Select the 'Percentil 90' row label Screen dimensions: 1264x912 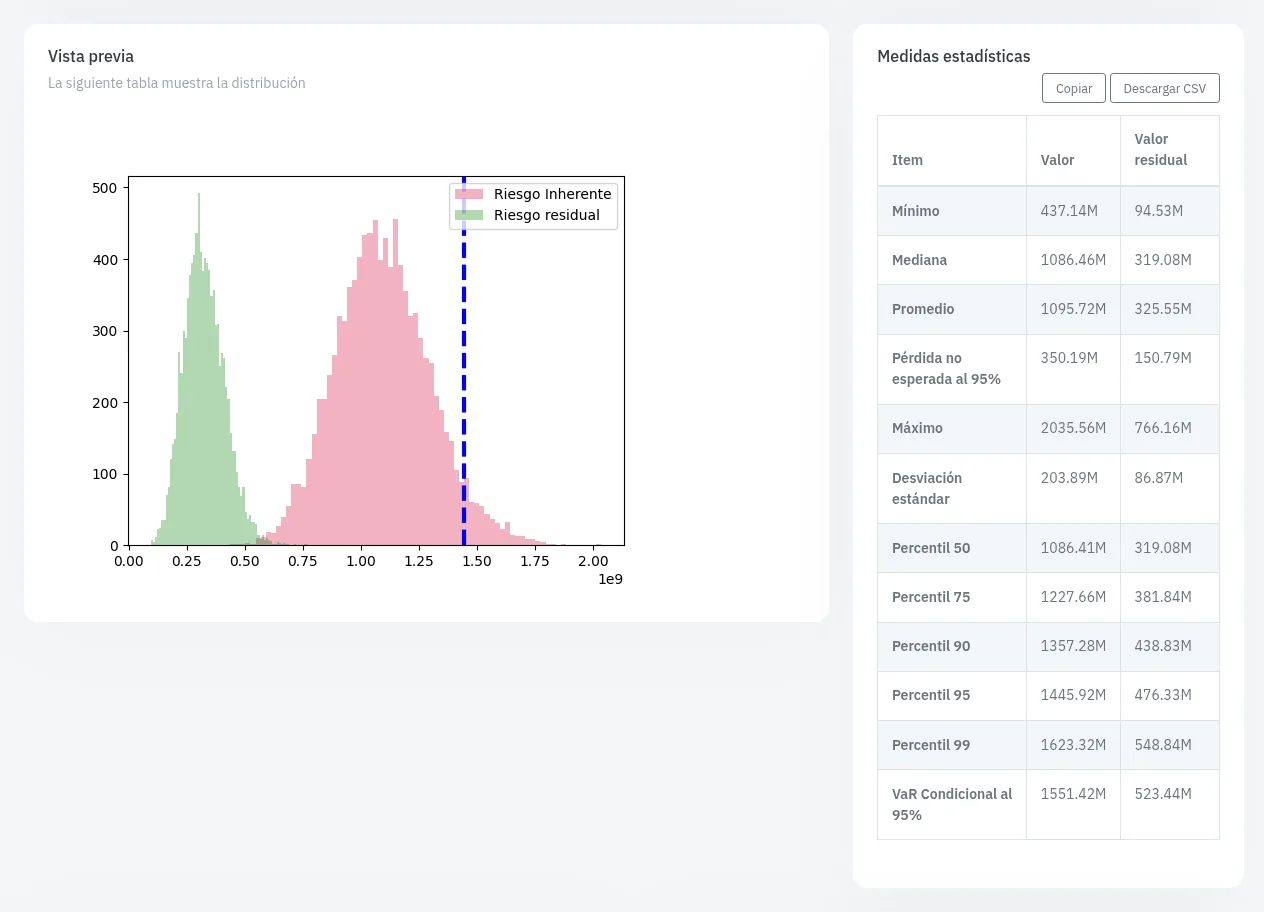pyautogui.click(x=931, y=646)
